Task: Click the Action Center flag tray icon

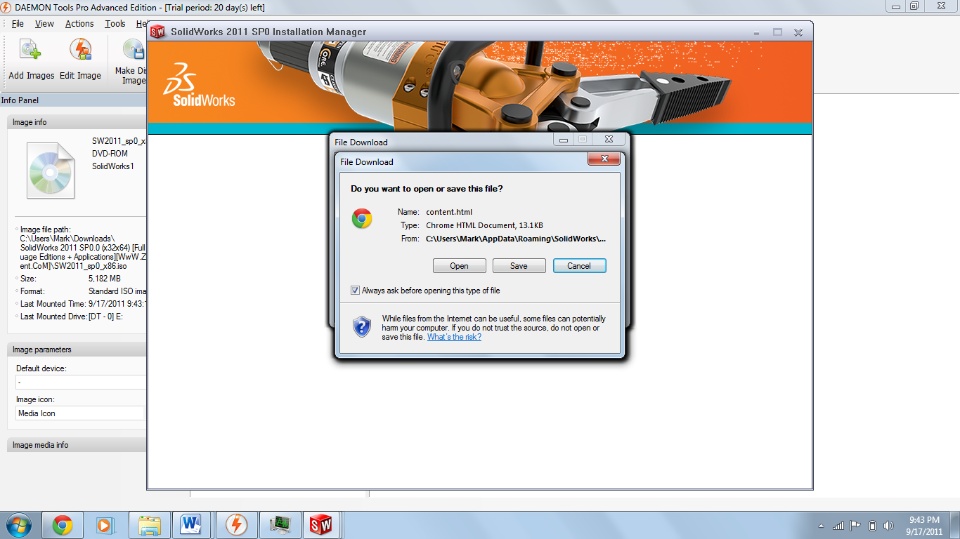Action: pyautogui.click(x=855, y=526)
